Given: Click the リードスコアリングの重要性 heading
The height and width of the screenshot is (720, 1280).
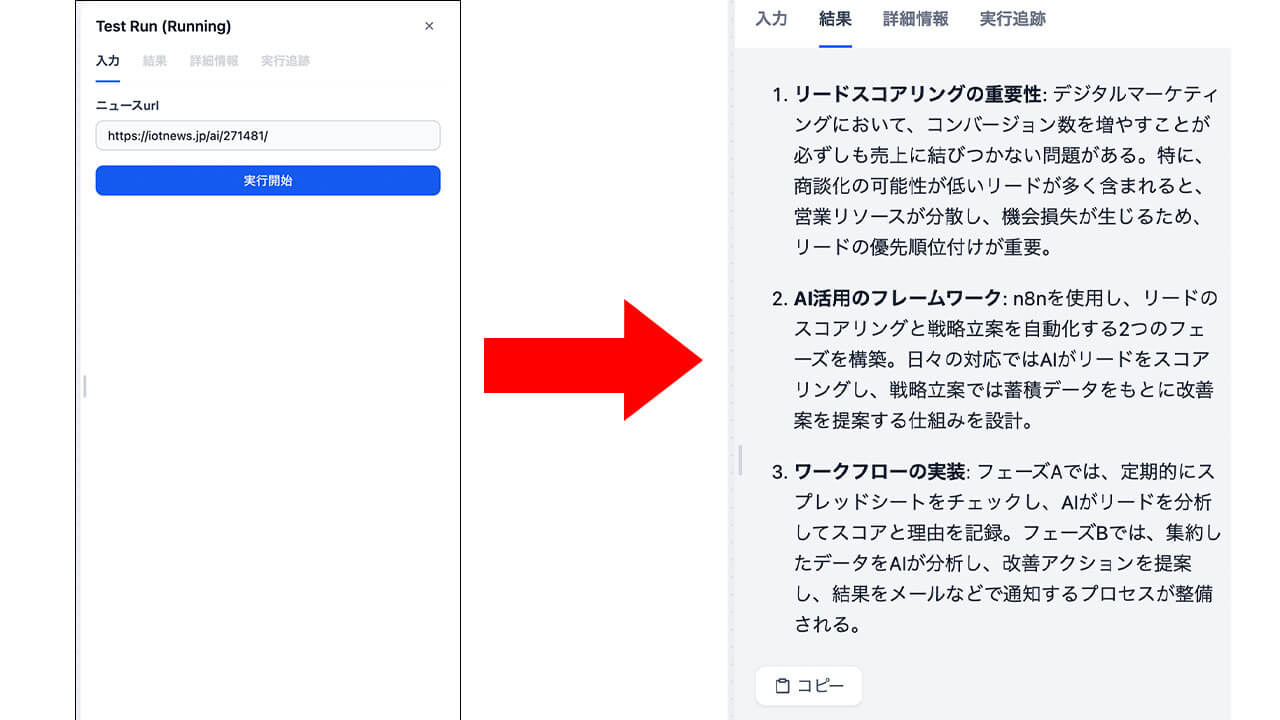Looking at the screenshot, I should [918, 94].
